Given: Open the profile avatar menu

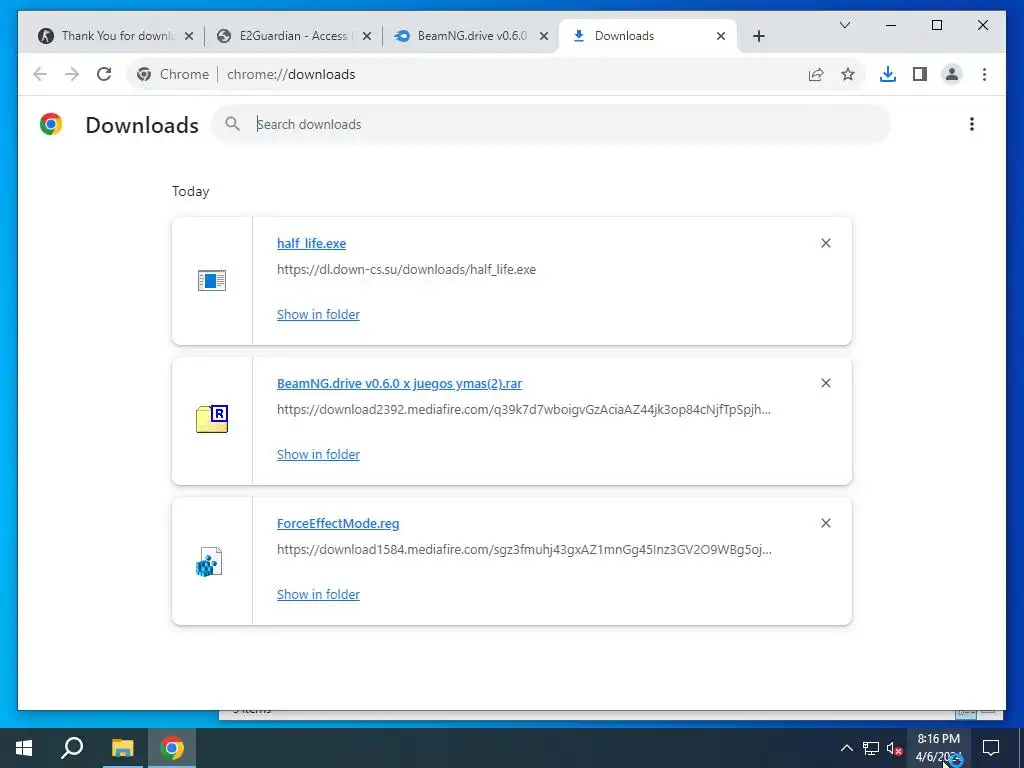Looking at the screenshot, I should tap(952, 74).
